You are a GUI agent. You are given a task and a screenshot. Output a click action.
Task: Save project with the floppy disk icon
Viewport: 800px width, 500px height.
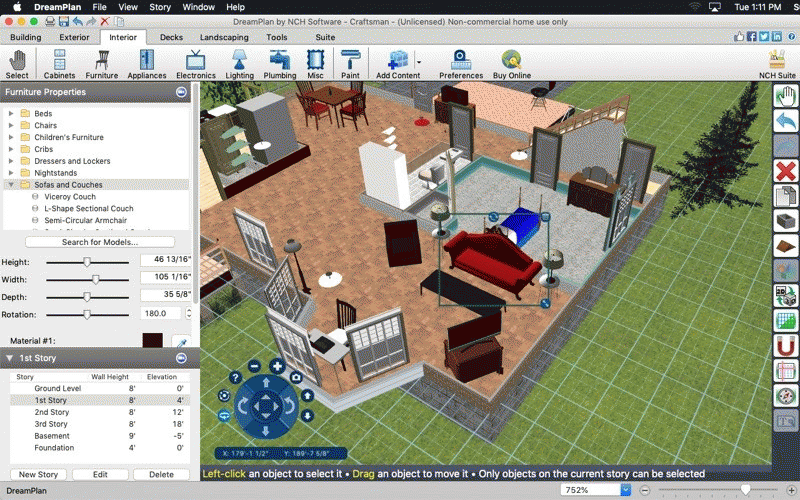64,21
